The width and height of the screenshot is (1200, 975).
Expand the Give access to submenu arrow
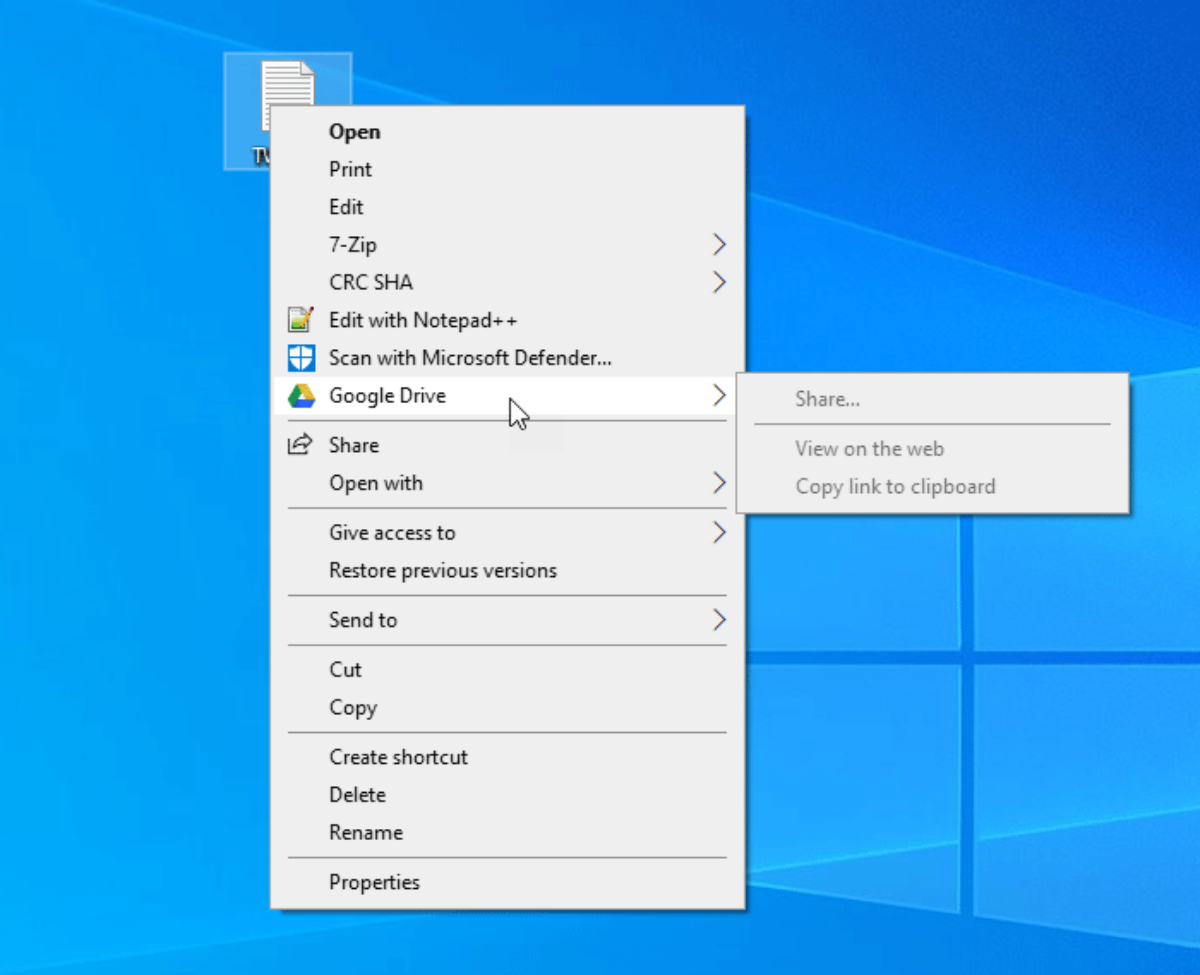[719, 533]
